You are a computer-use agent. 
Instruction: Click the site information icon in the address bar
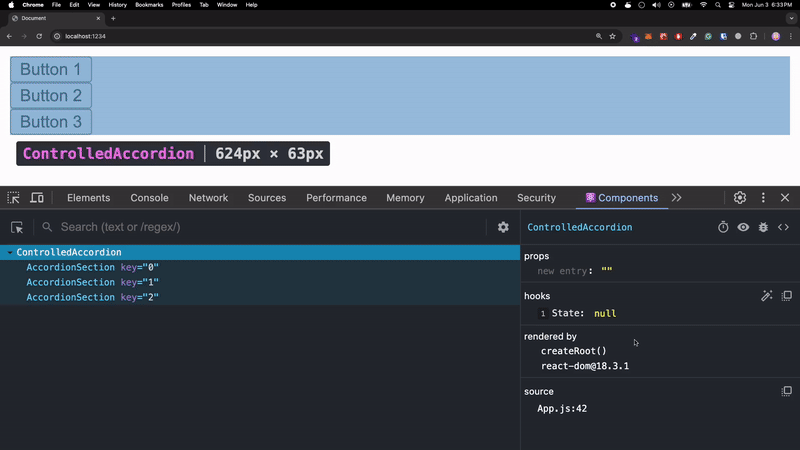coord(57,36)
